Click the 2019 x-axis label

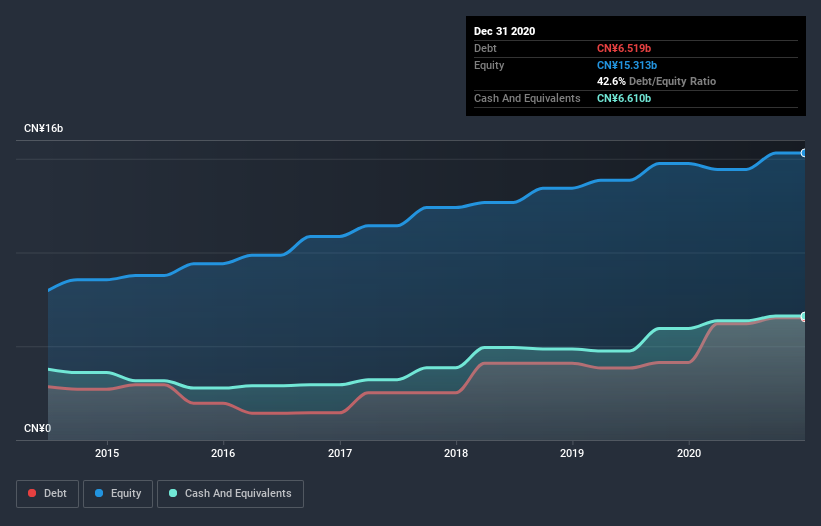[572, 453]
